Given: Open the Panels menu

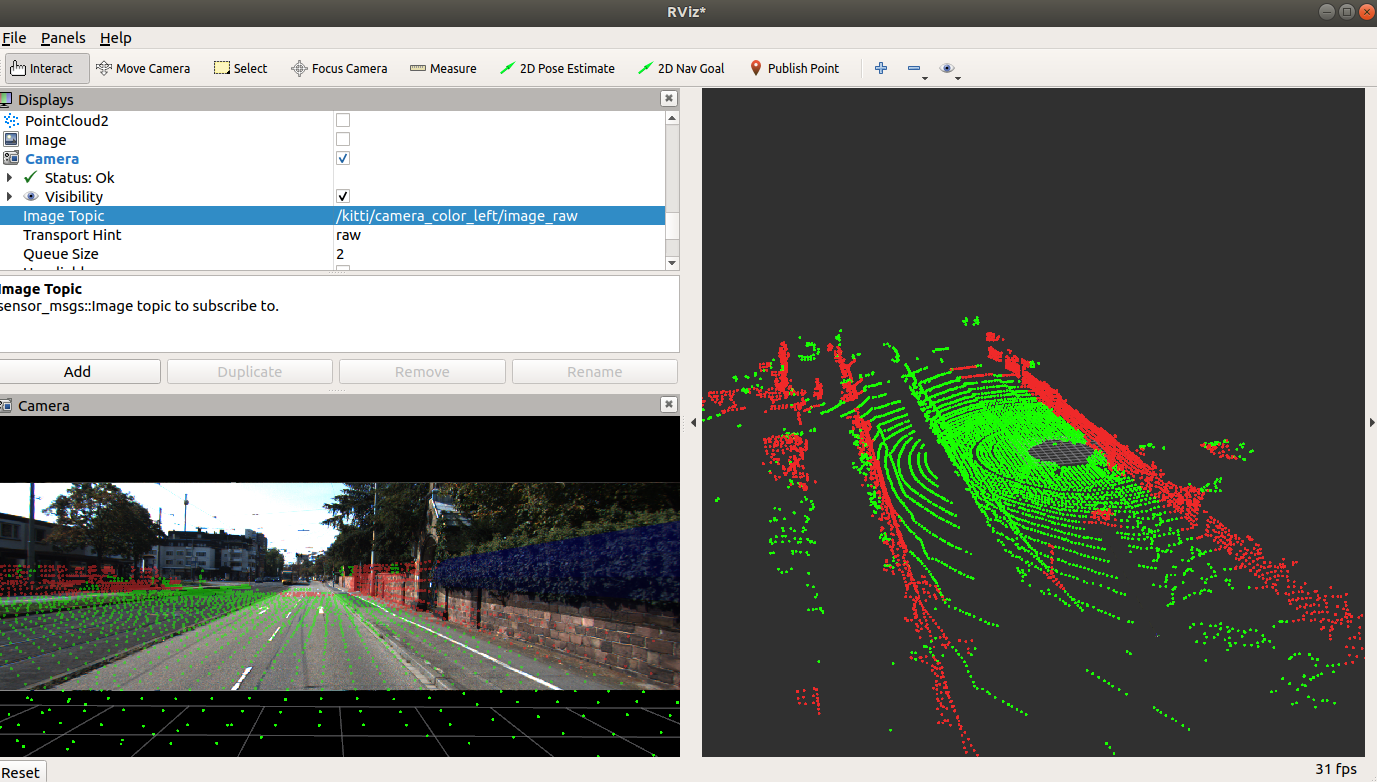Looking at the screenshot, I should pyautogui.click(x=63, y=38).
